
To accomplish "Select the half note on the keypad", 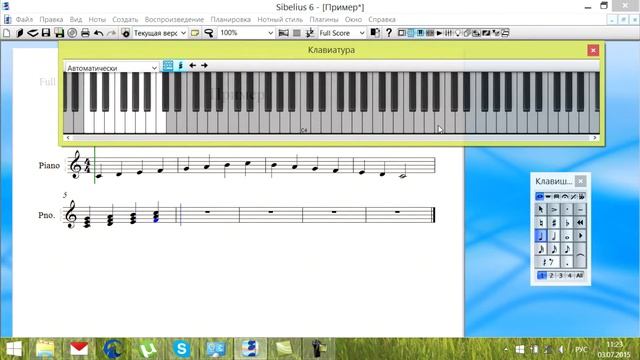I will pos(554,236).
